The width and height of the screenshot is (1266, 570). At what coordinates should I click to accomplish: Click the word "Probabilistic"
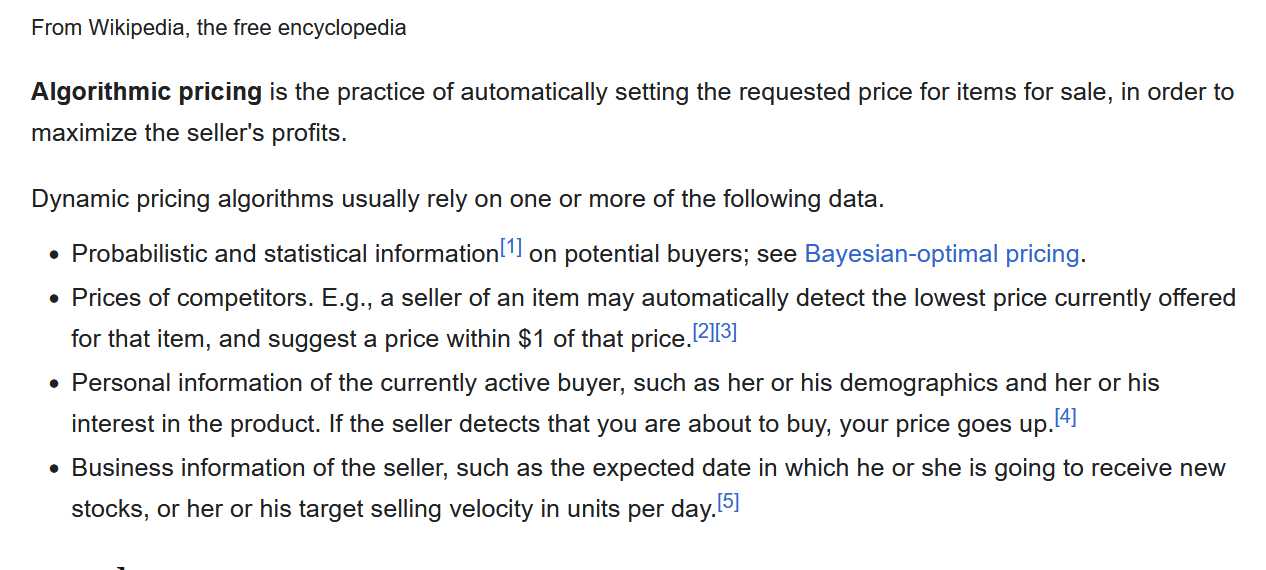(139, 254)
